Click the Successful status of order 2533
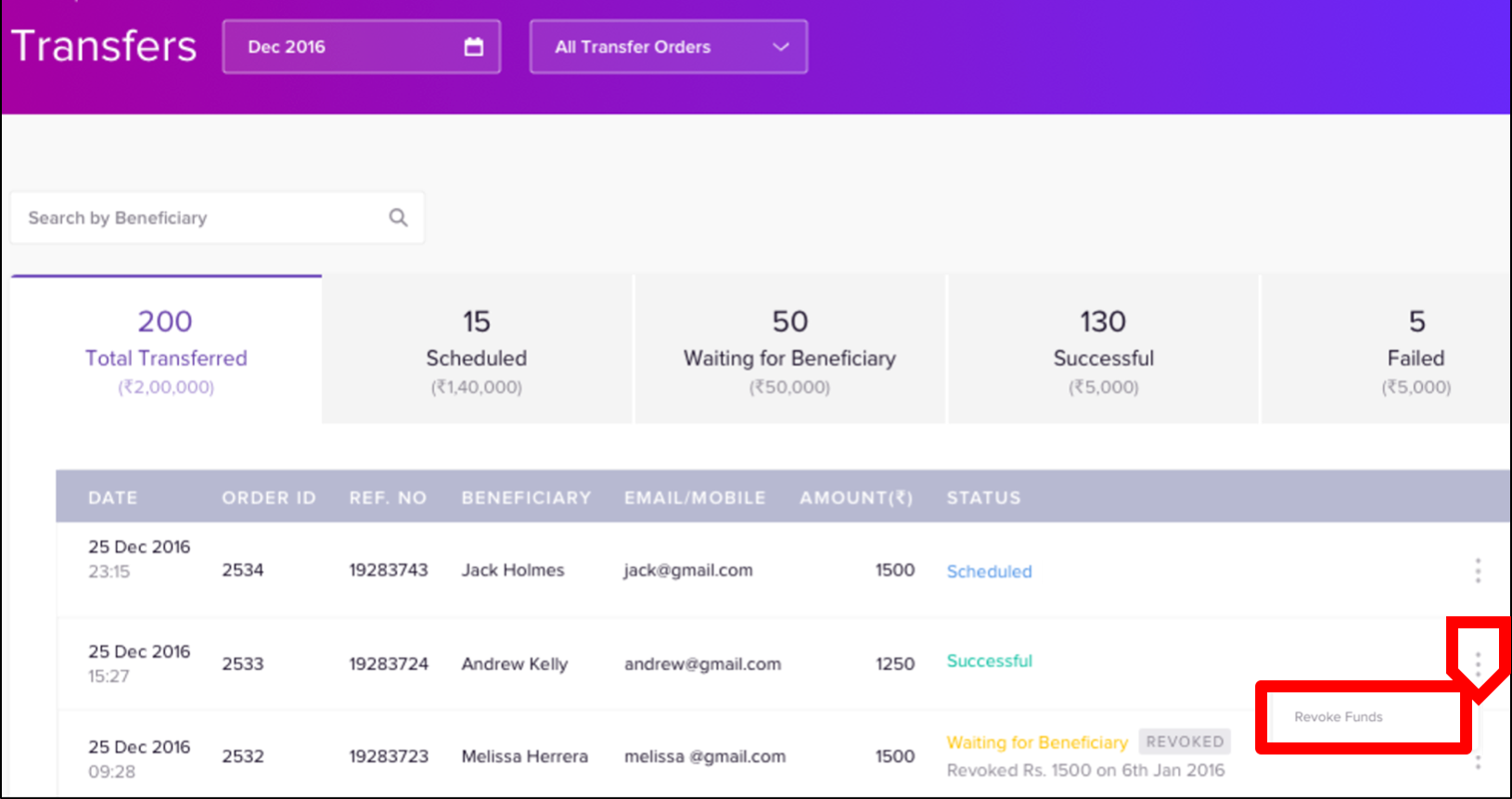The height and width of the screenshot is (799, 1512). (989, 661)
